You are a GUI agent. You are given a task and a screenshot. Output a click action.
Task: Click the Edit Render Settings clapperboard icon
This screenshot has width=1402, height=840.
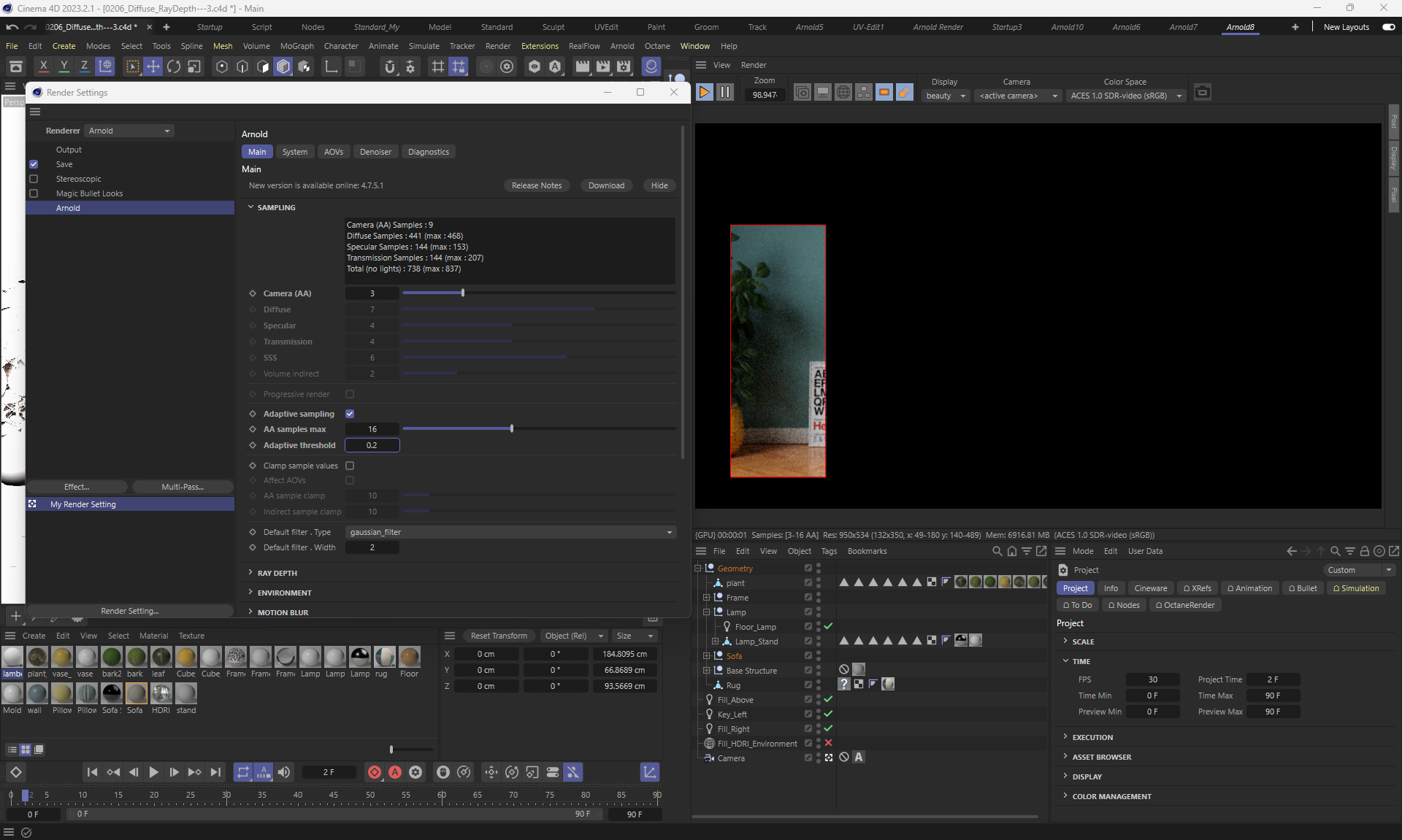pyautogui.click(x=623, y=66)
